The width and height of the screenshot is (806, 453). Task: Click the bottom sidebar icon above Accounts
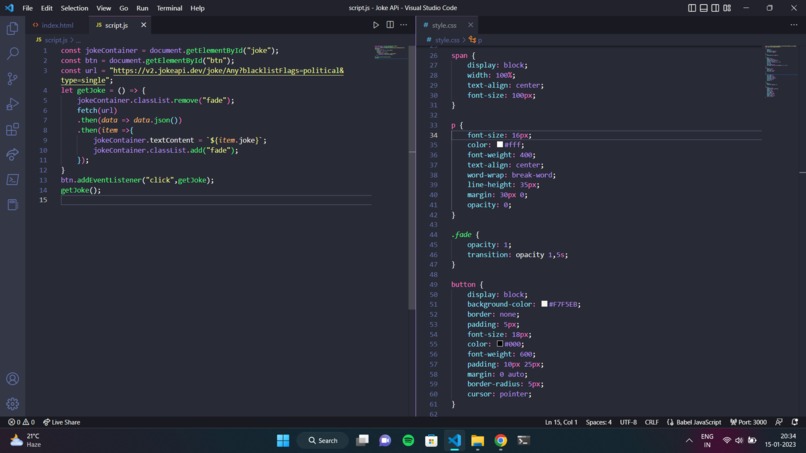(12, 205)
